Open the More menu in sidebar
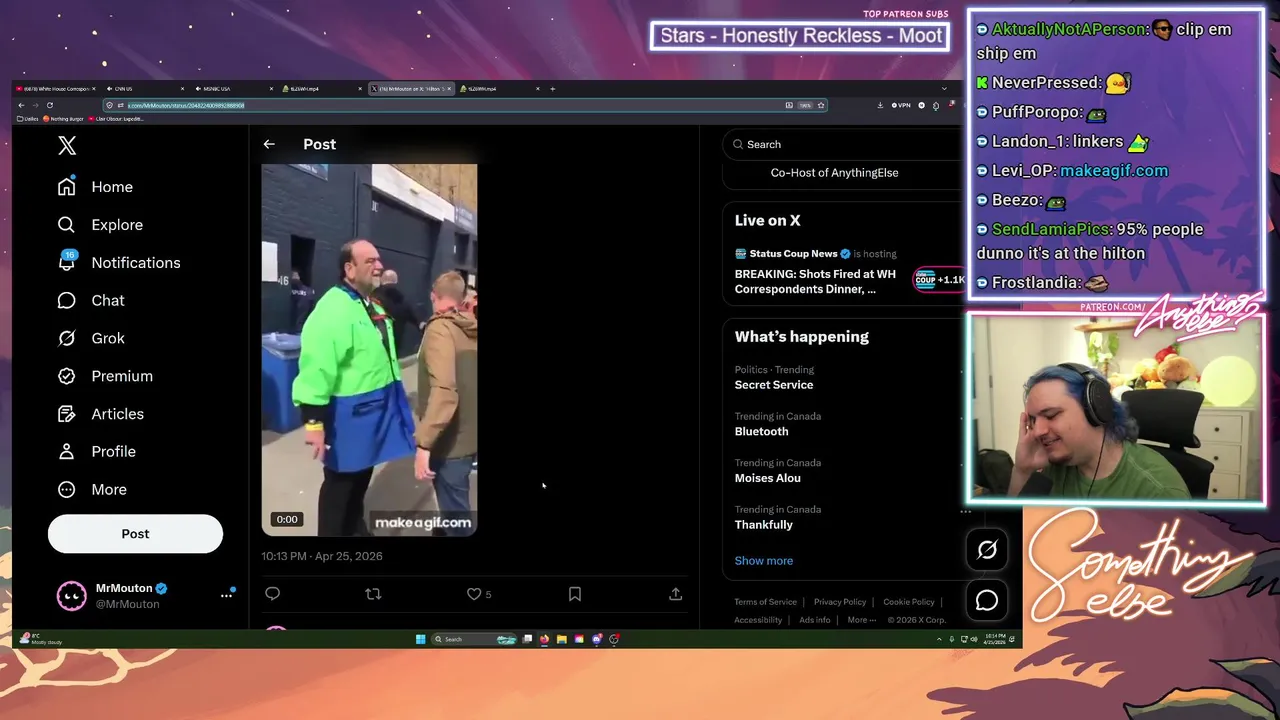This screenshot has height=720, width=1280. (92, 490)
